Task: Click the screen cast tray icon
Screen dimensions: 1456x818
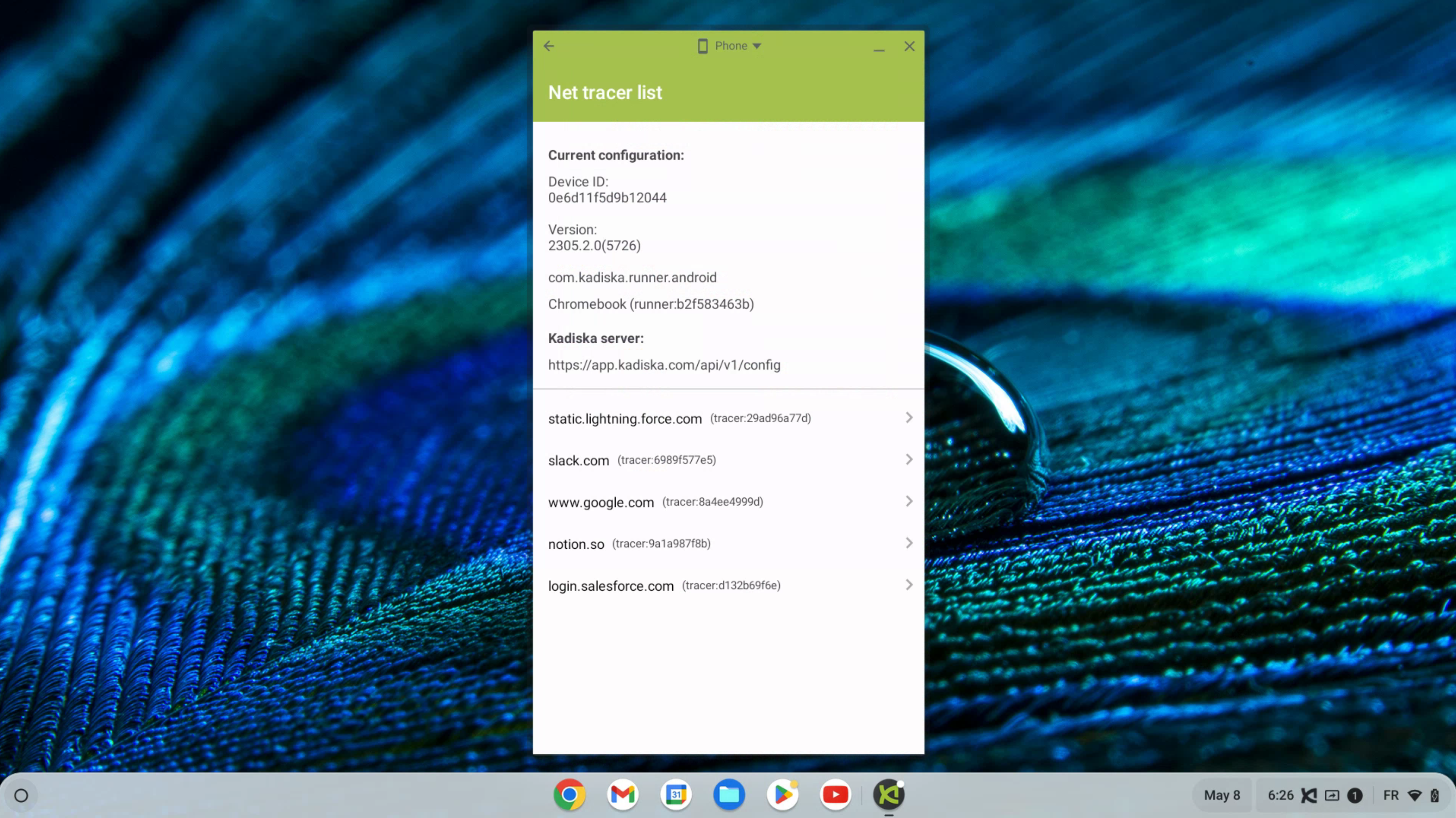Action: point(1332,795)
